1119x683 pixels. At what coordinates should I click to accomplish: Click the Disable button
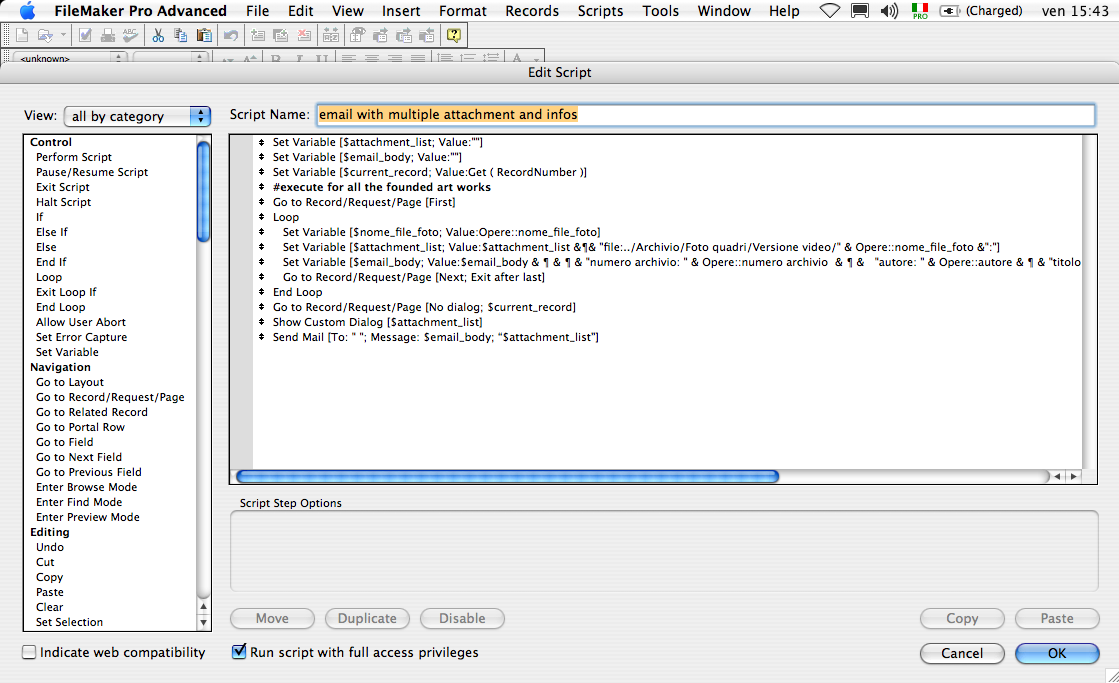(462, 618)
